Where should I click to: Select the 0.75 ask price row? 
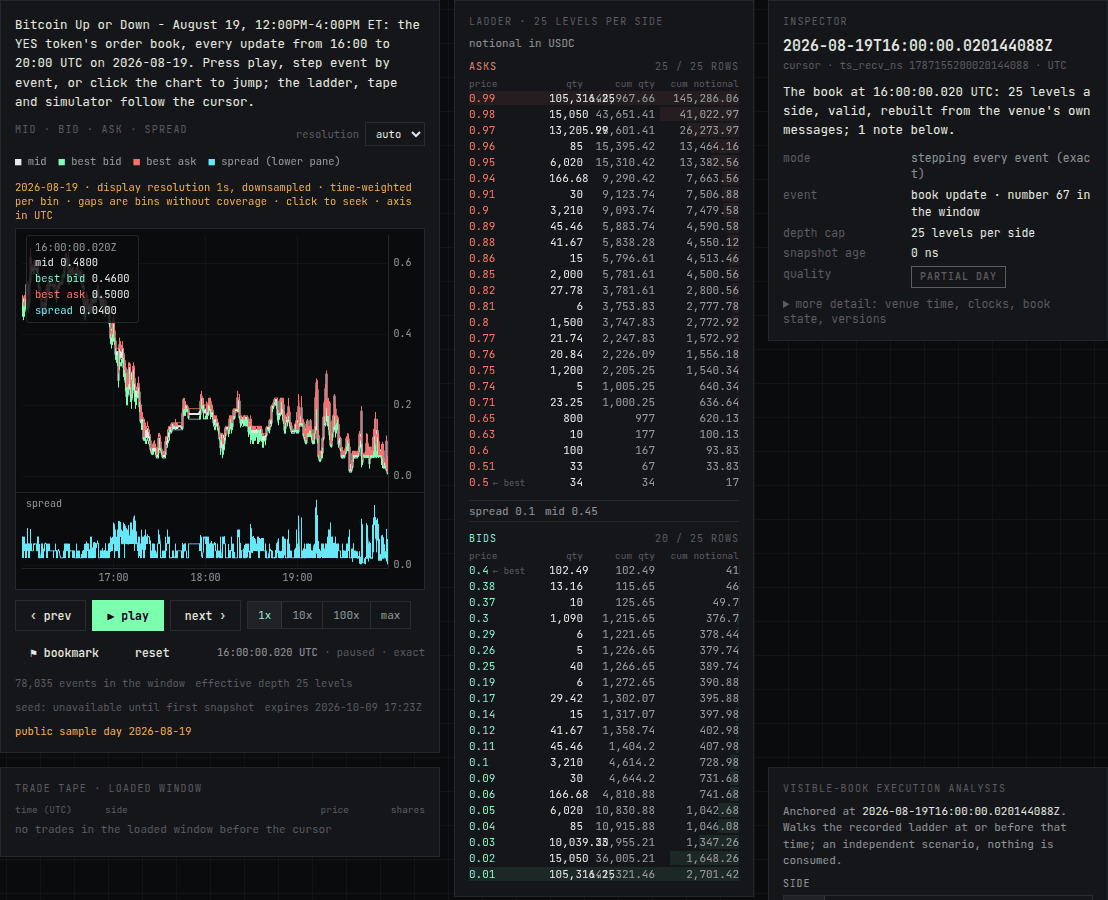point(603,370)
